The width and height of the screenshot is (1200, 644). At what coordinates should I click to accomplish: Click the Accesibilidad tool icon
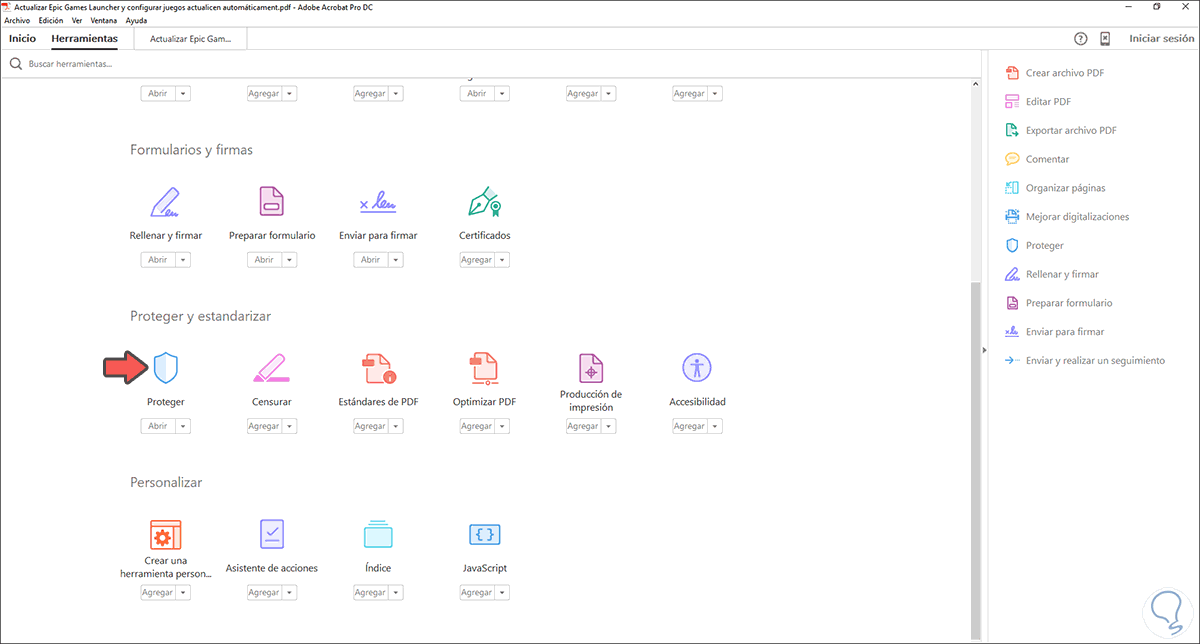697,368
